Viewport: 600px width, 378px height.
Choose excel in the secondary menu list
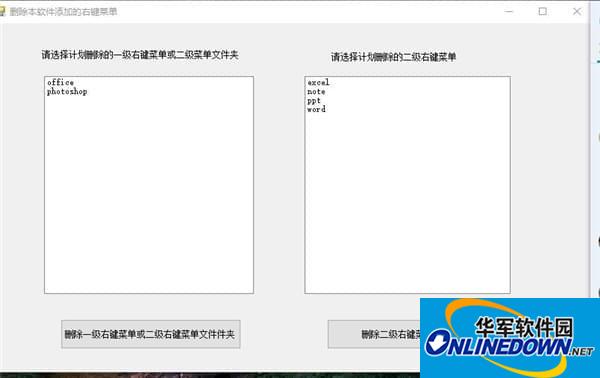pos(318,82)
